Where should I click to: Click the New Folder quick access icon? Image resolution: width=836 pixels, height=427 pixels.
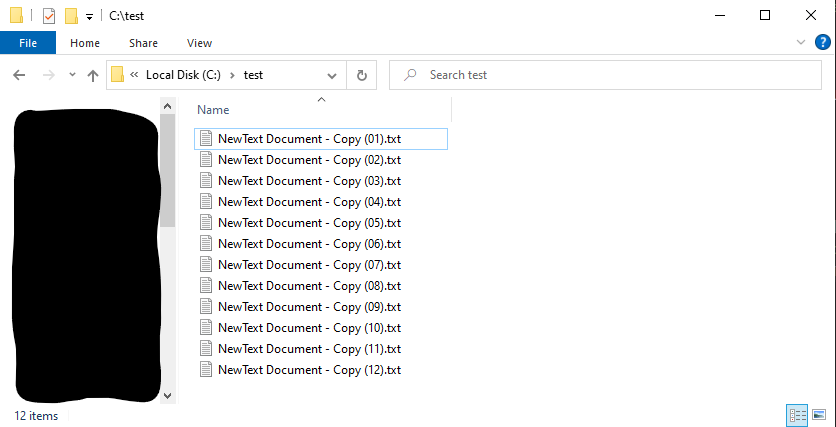tap(72, 16)
